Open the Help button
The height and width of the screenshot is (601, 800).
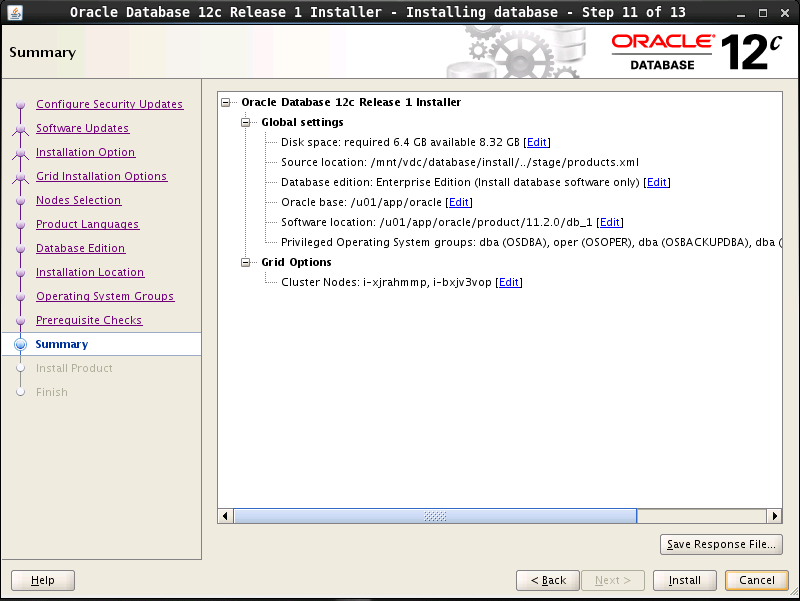(43, 580)
